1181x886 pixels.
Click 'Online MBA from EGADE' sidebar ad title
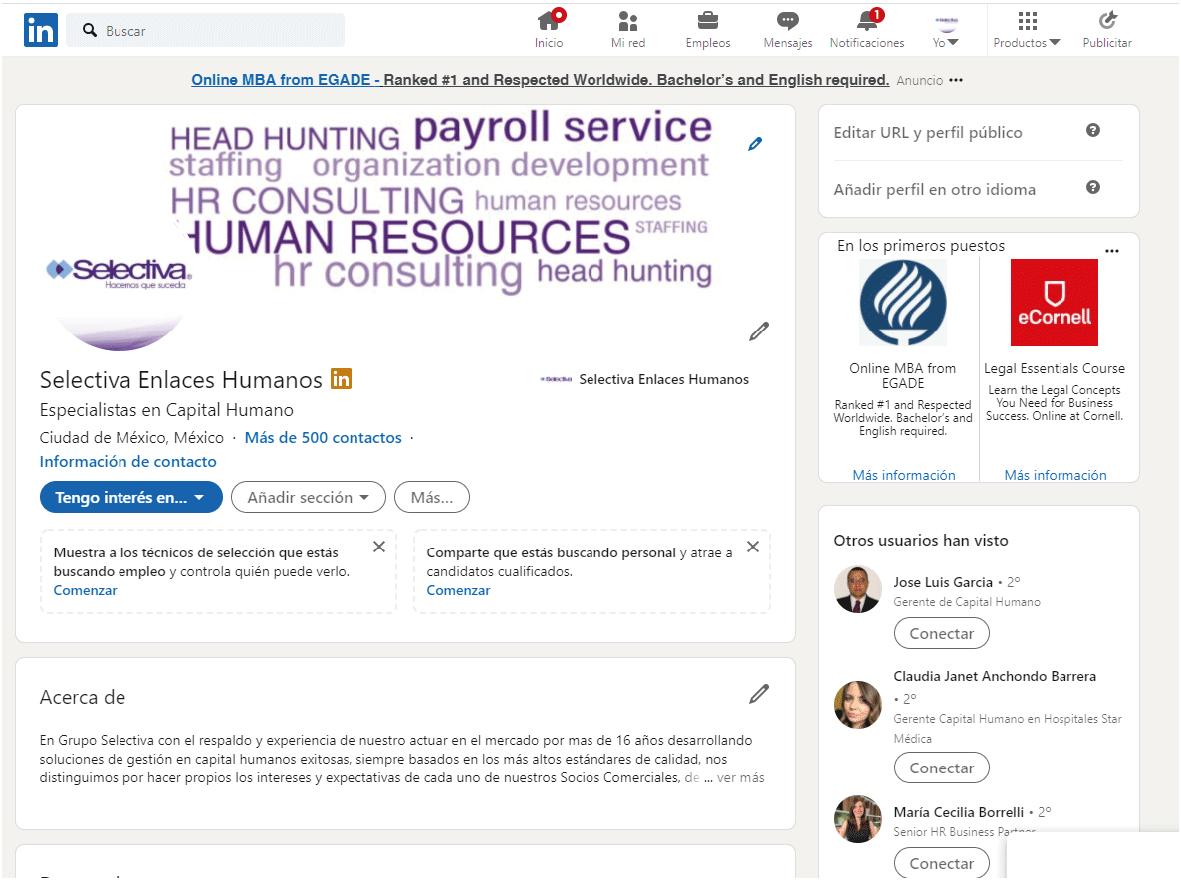coord(902,375)
